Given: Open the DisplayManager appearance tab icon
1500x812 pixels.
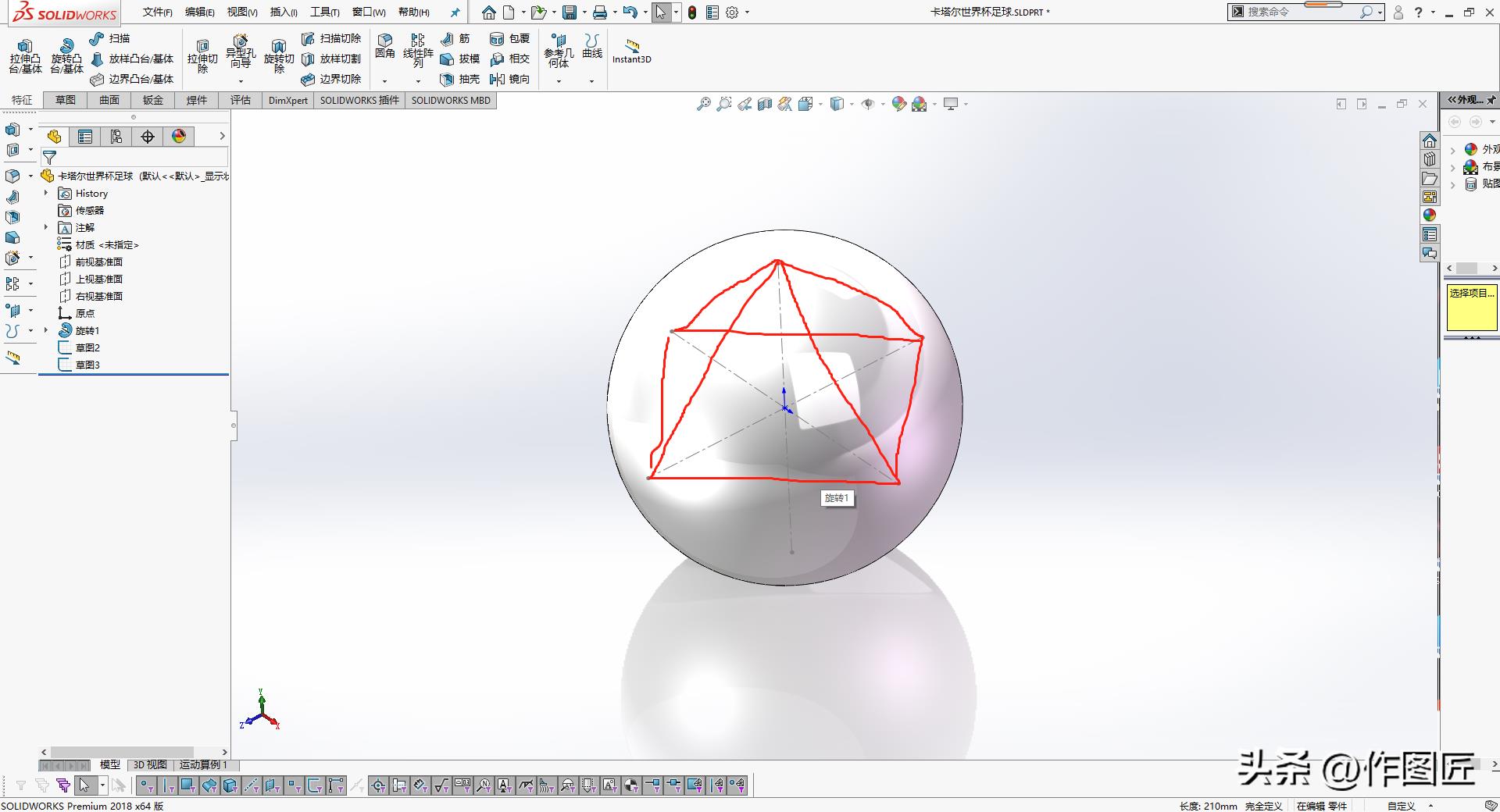Looking at the screenshot, I should coord(179,137).
